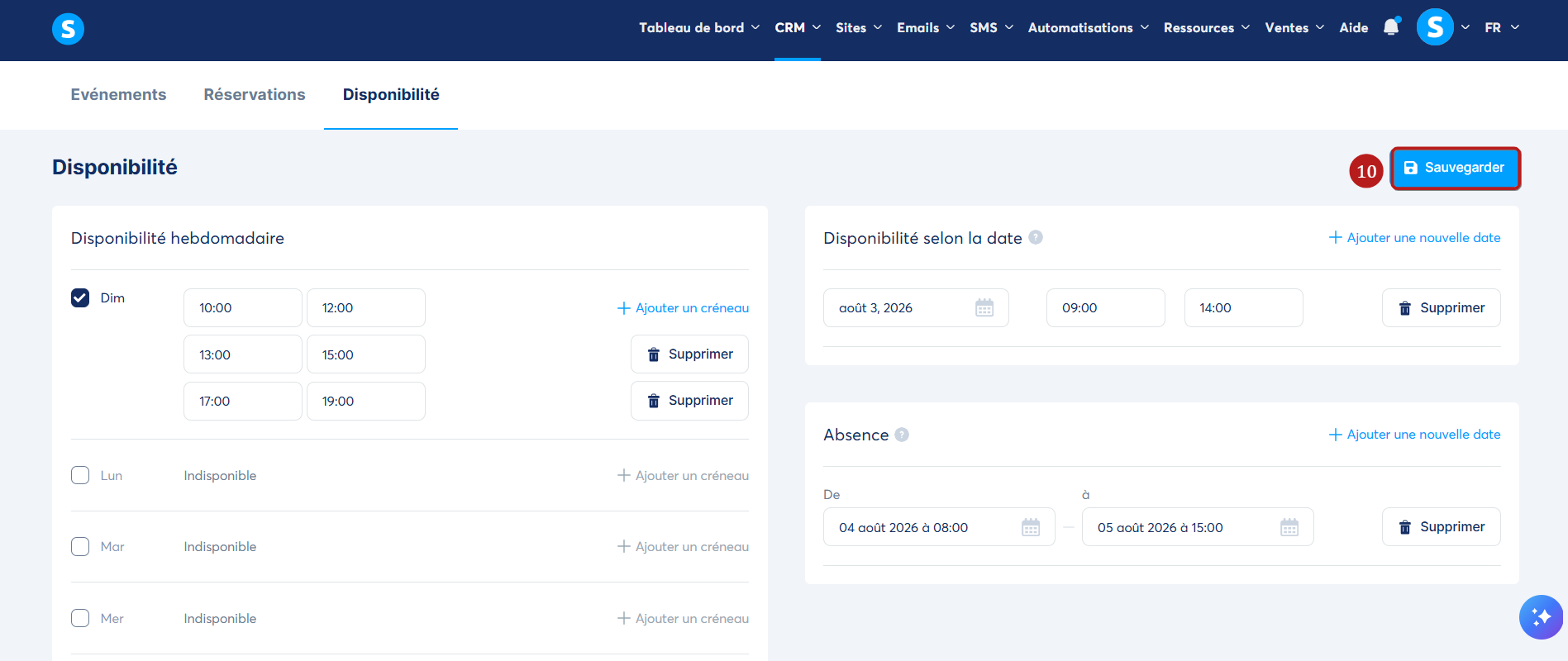This screenshot has height=661, width=1568.
Task: Add a time slot for Mer
Action: pyautogui.click(x=683, y=619)
